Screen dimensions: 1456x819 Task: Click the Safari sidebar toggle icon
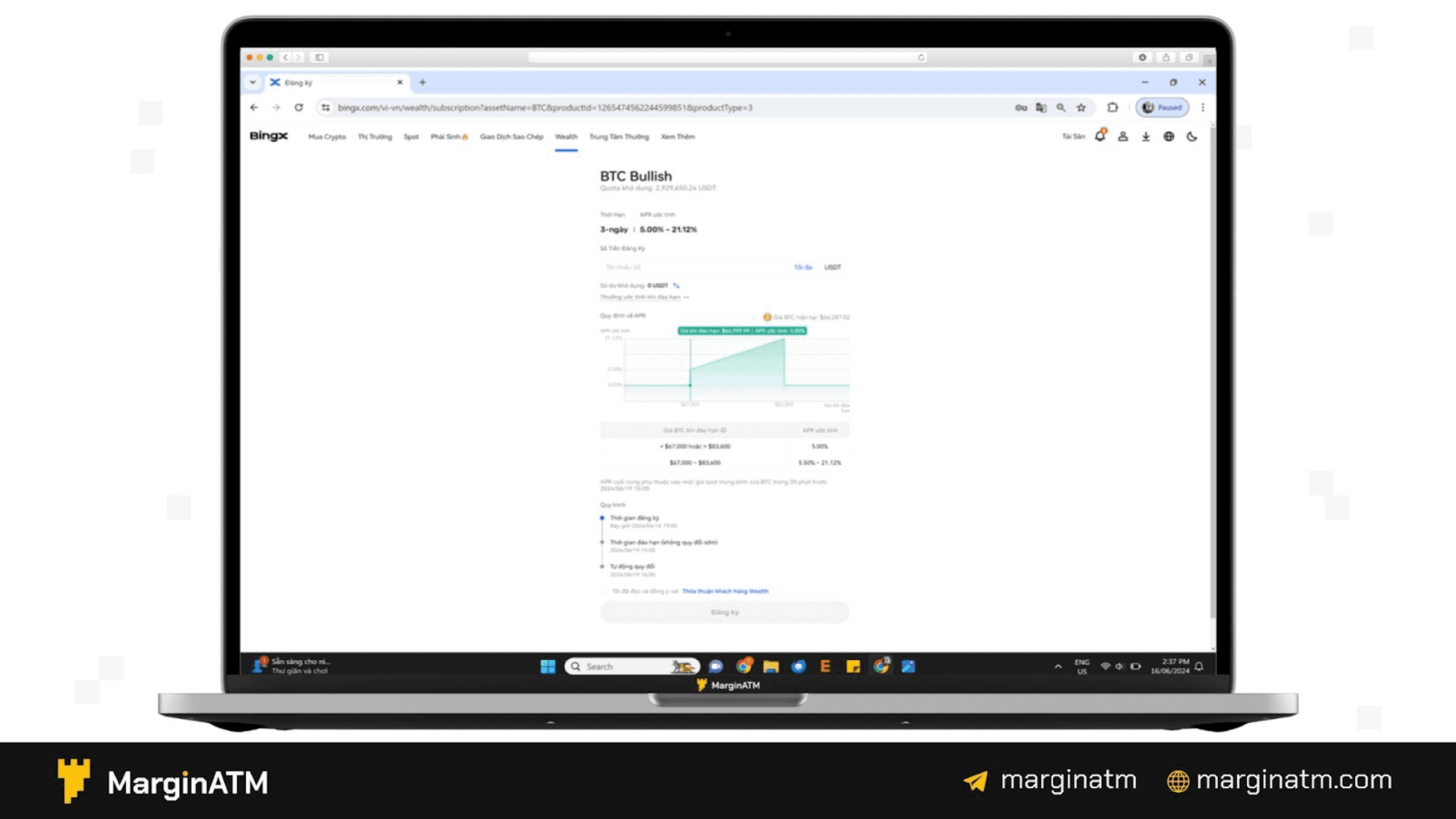coord(320,57)
